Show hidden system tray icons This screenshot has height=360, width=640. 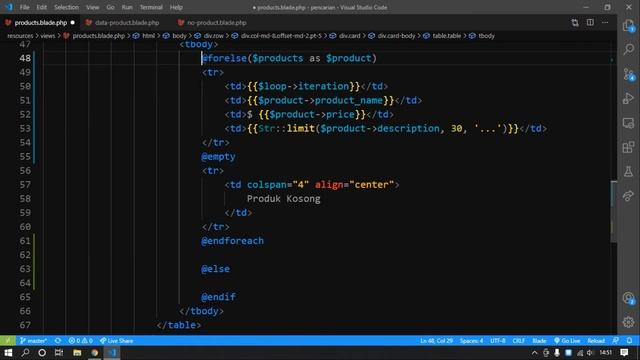pos(535,353)
